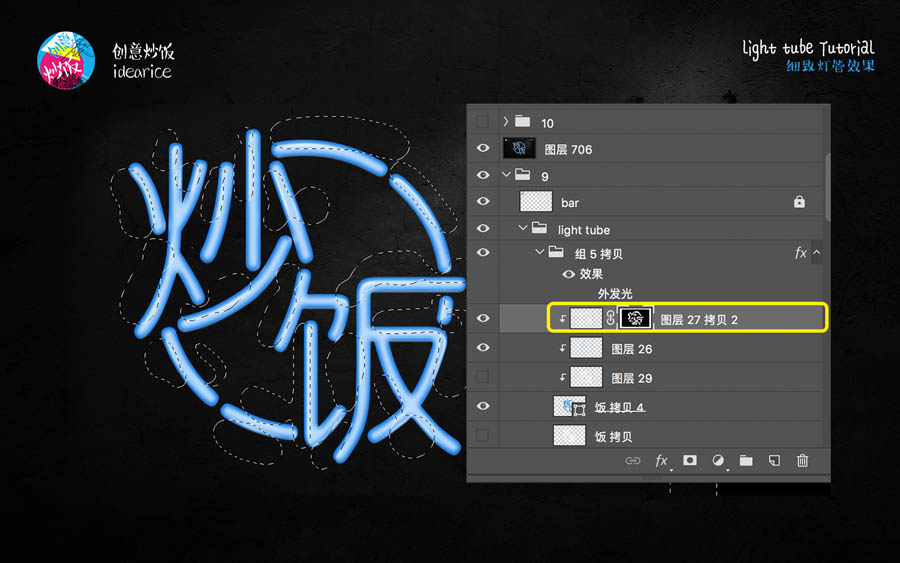Create a new group folder from footer
The width and height of the screenshot is (900, 563).
click(x=746, y=460)
